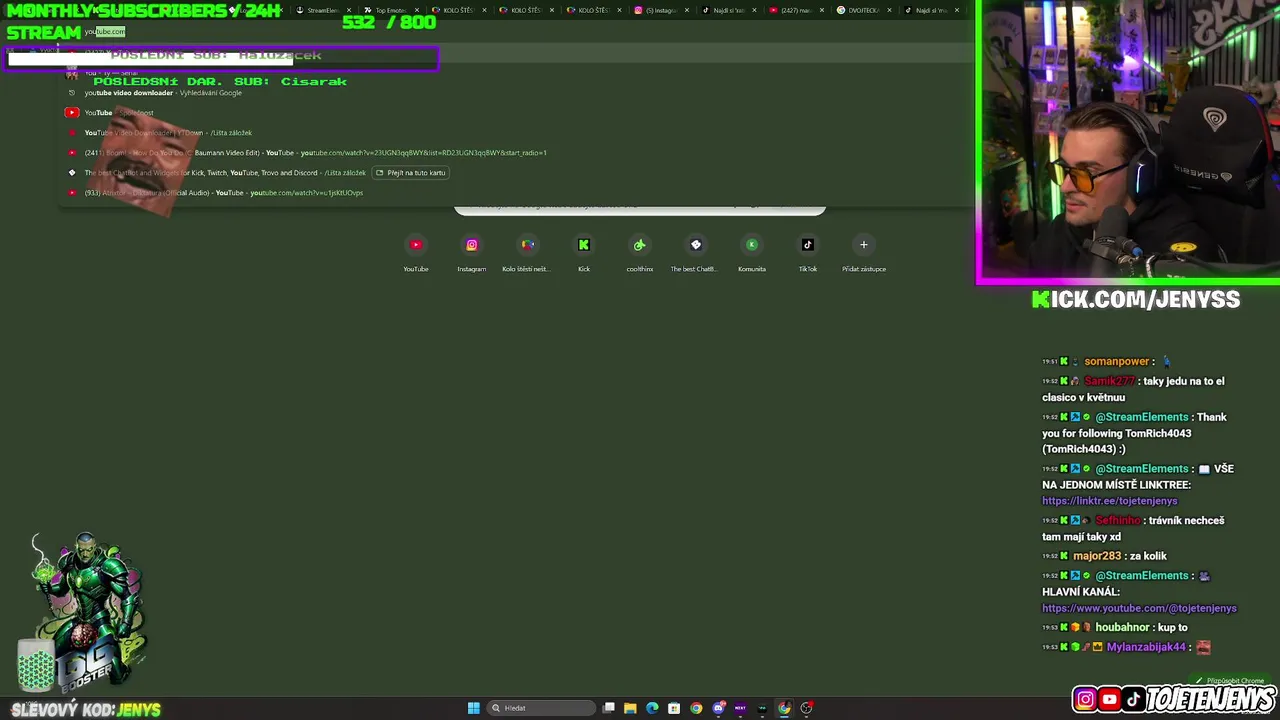This screenshot has height=720, width=1280.
Task: Click the Hledat taskbar search box
Action: (x=539, y=708)
